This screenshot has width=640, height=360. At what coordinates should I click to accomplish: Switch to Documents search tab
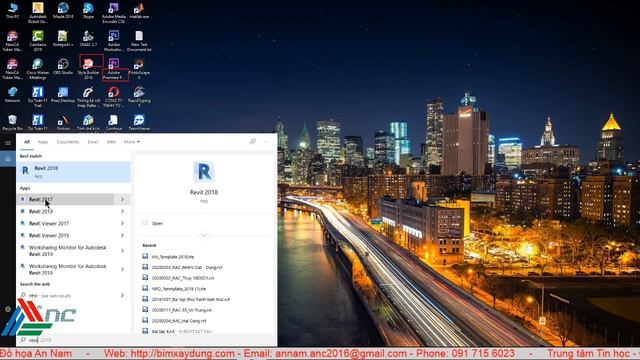pyautogui.click(x=68, y=142)
